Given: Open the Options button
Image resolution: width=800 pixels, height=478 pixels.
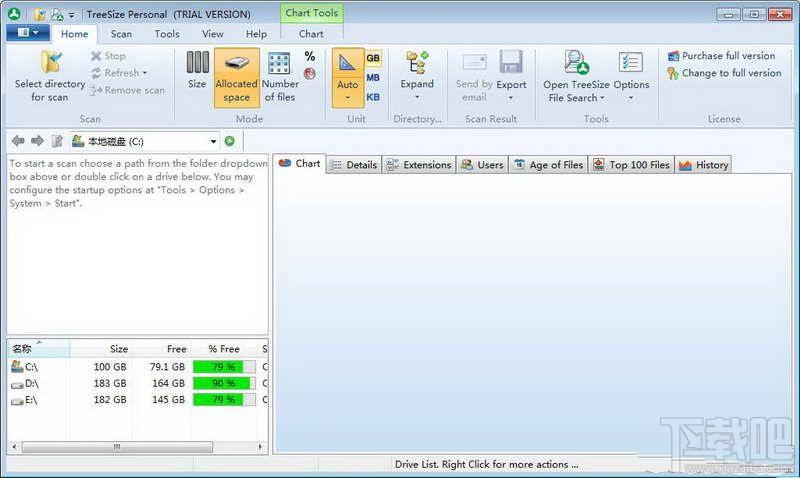Looking at the screenshot, I should (631, 71).
